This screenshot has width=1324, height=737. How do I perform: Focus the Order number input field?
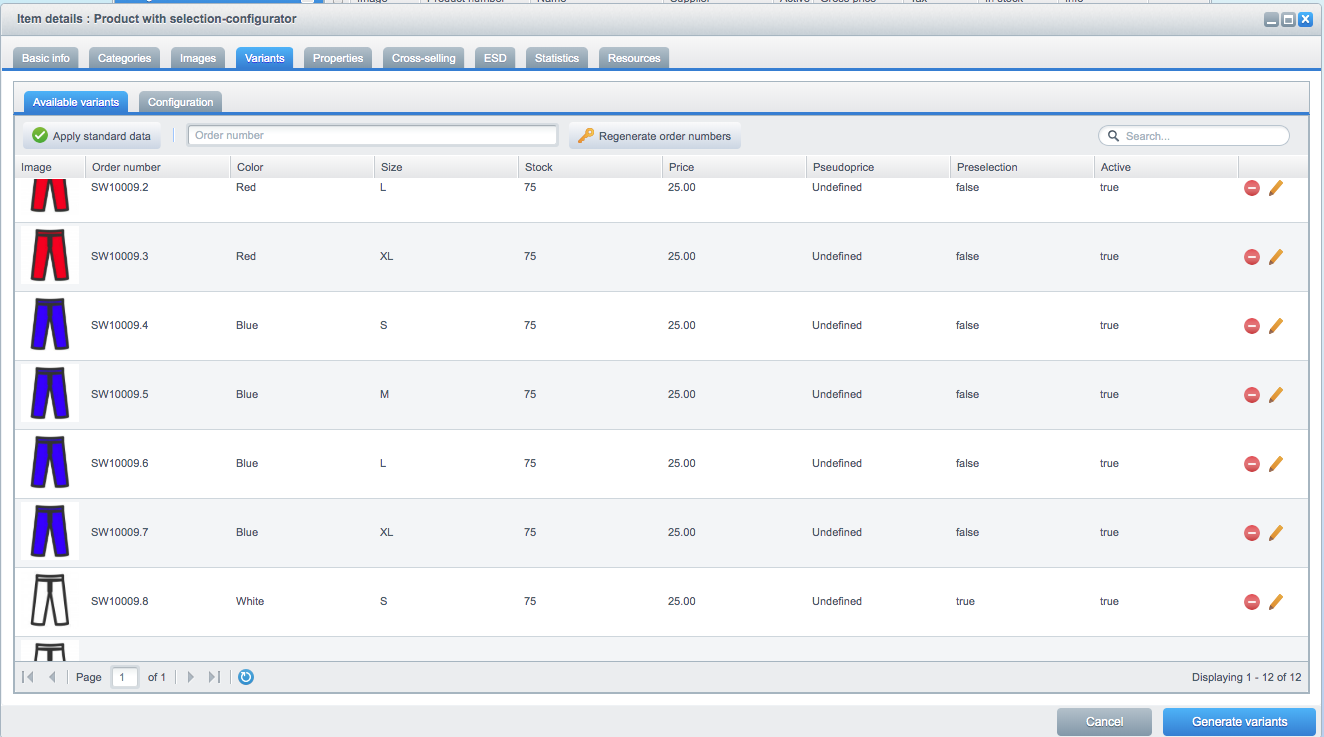(373, 135)
